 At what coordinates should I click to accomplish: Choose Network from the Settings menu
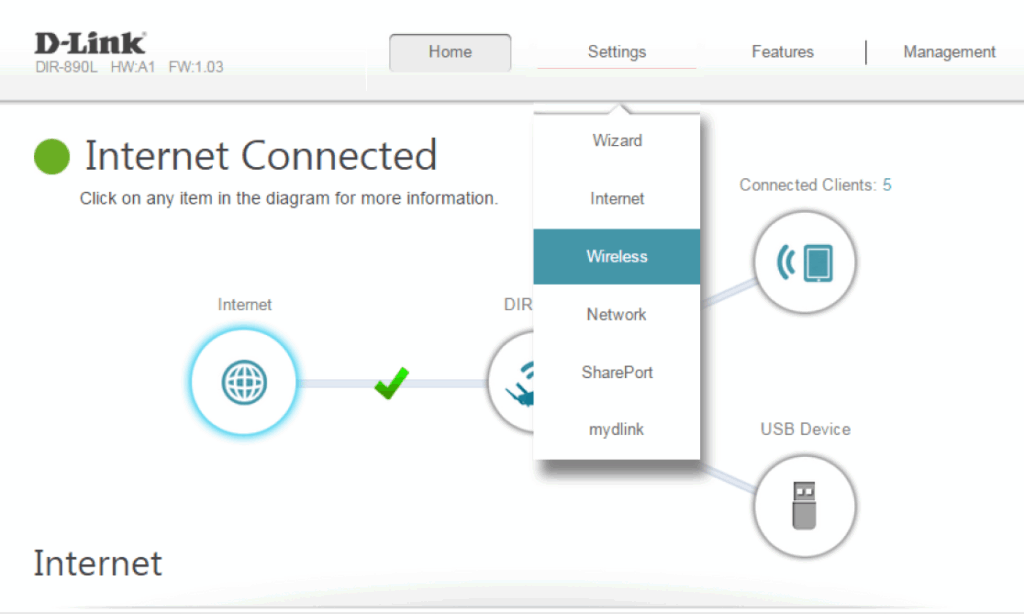[617, 314]
